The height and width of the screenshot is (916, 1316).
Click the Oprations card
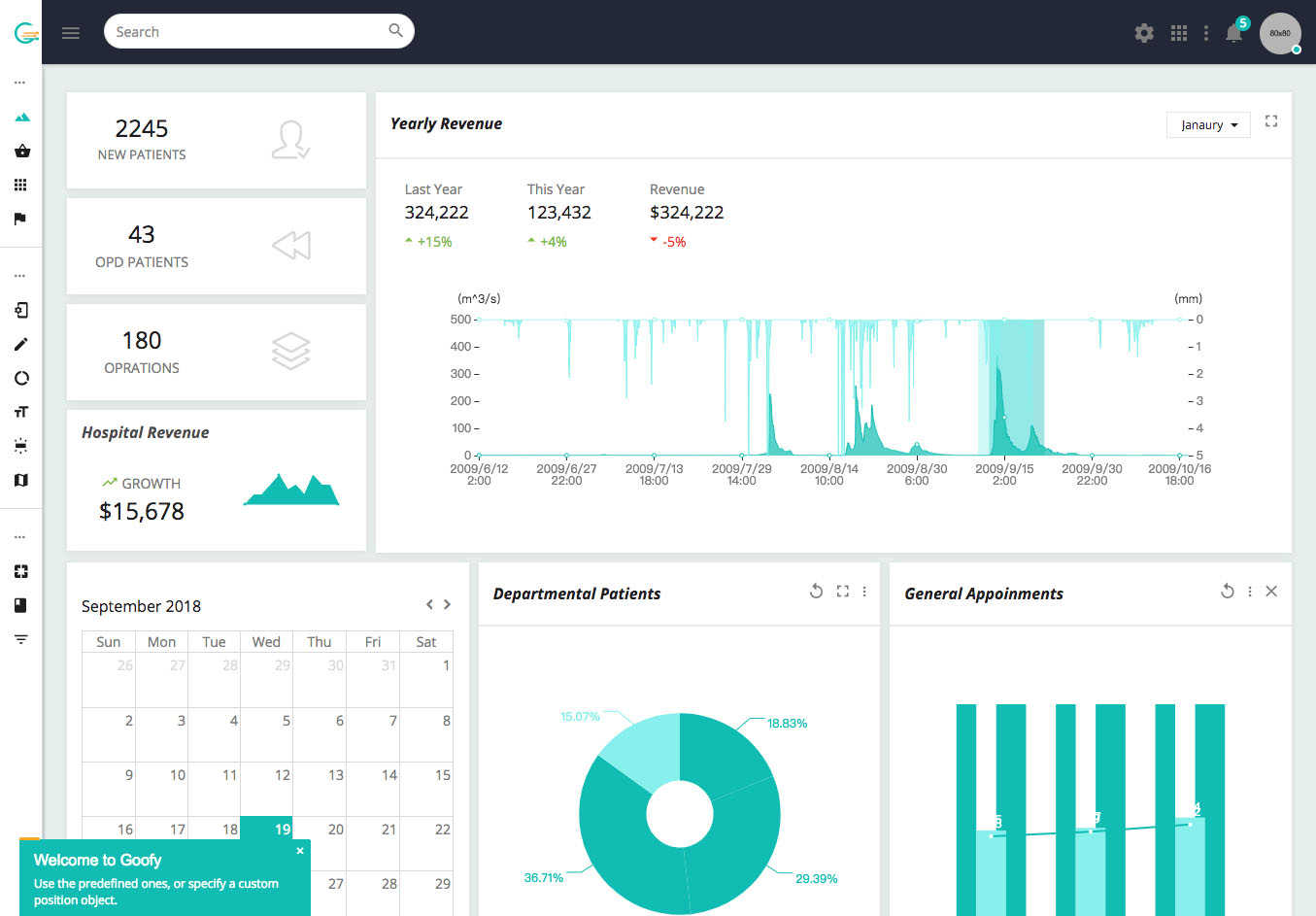click(217, 352)
